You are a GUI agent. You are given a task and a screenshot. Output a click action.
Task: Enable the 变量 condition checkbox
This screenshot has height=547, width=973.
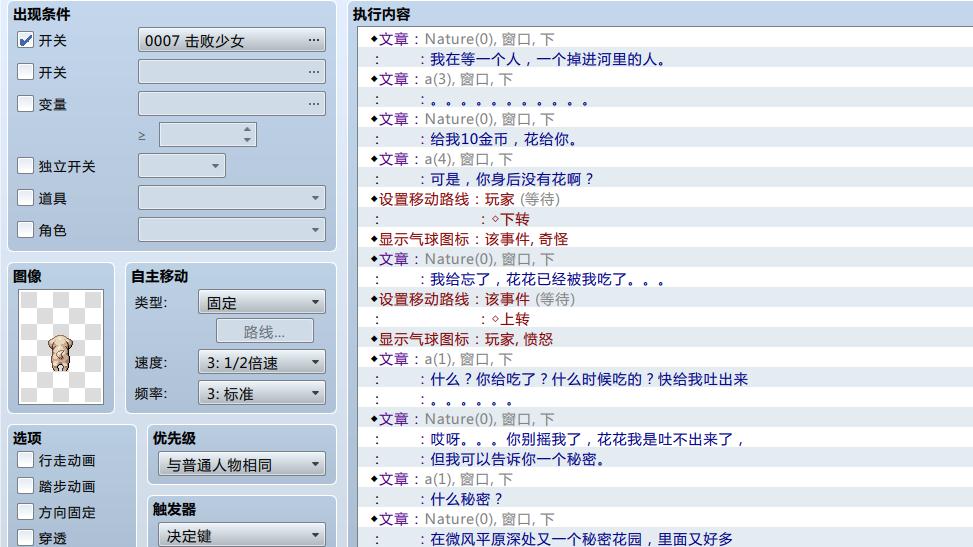(25, 104)
